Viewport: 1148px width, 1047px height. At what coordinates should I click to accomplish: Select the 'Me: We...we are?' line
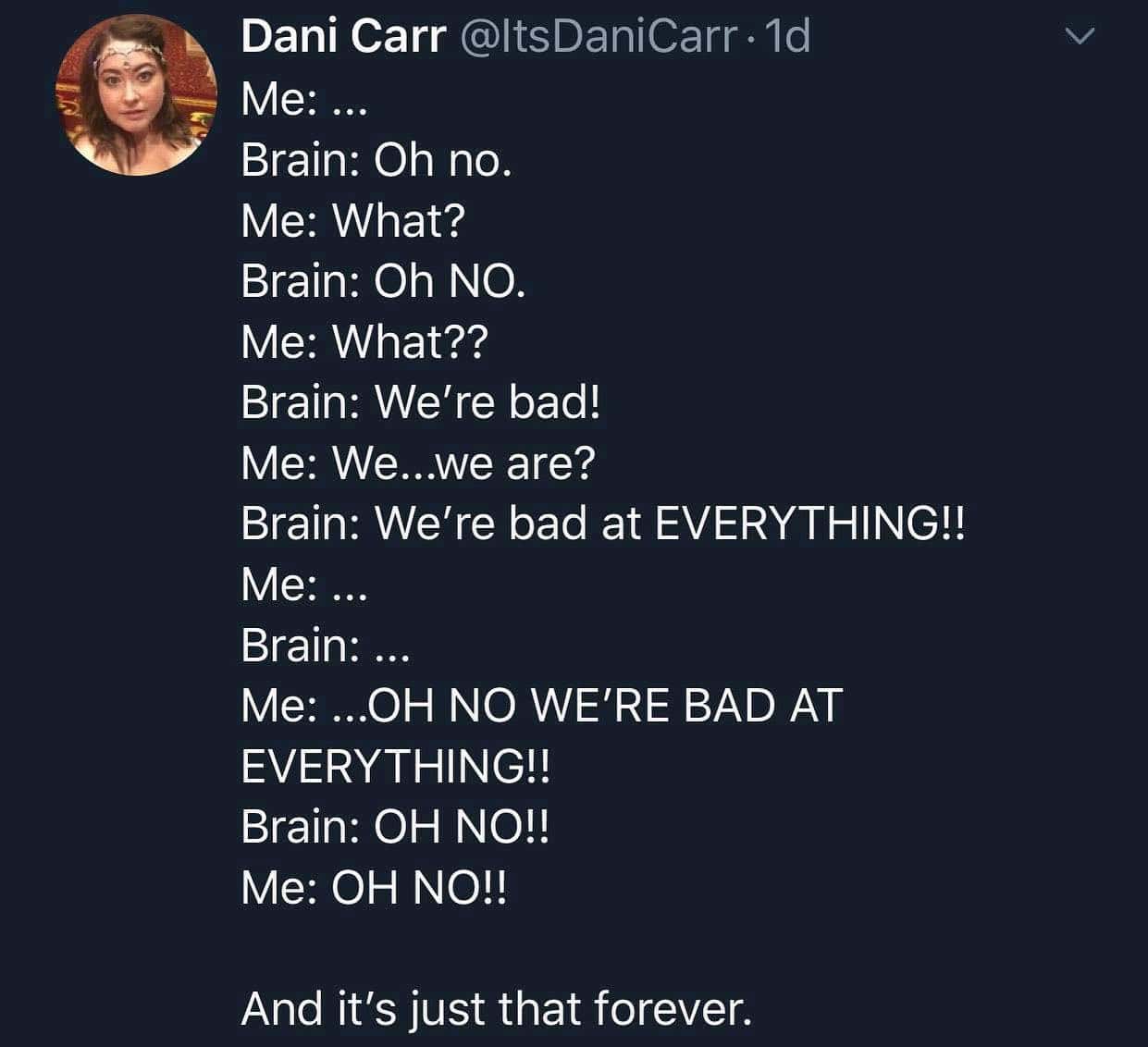click(418, 462)
